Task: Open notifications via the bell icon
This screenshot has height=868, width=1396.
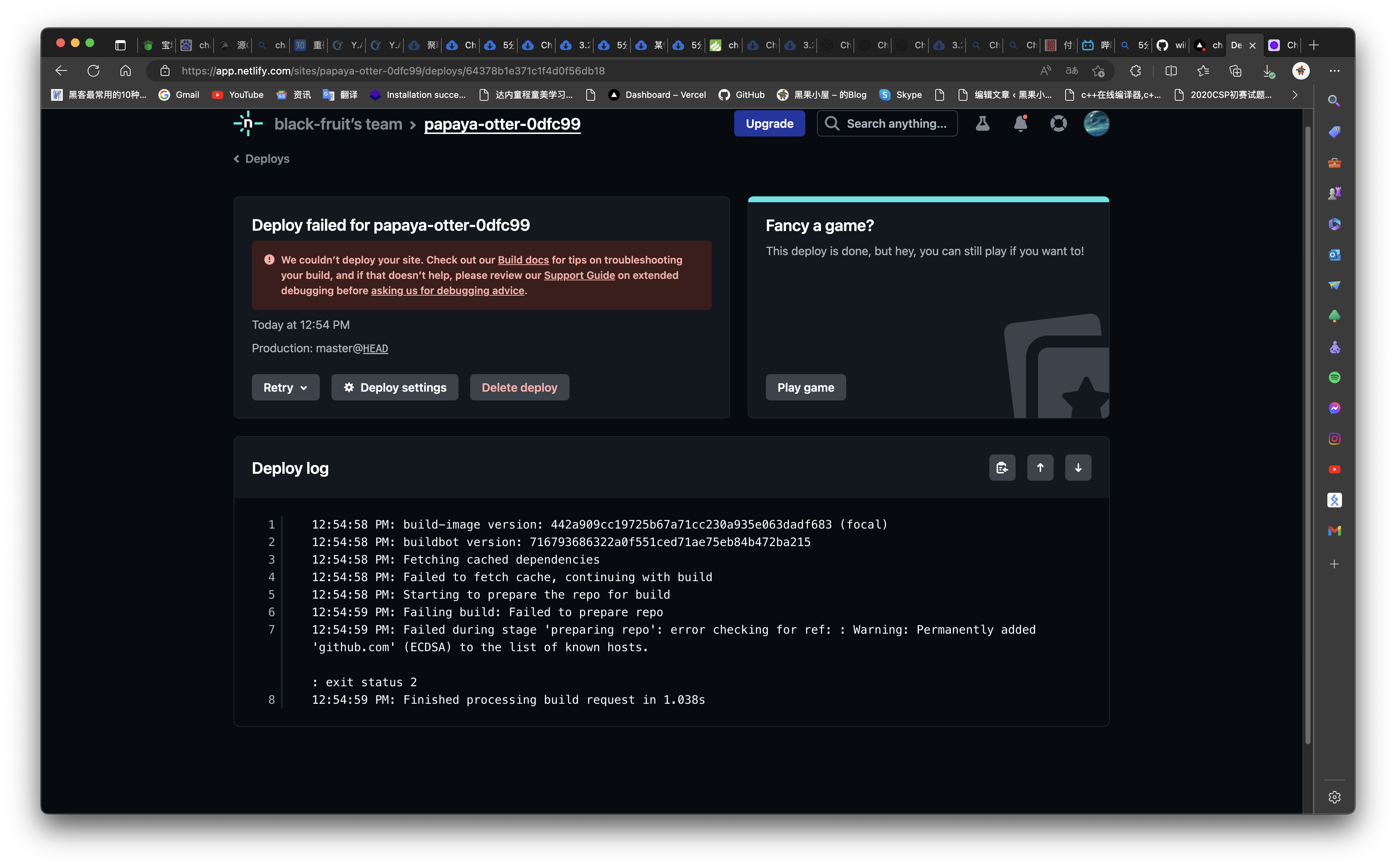Action: point(1020,123)
